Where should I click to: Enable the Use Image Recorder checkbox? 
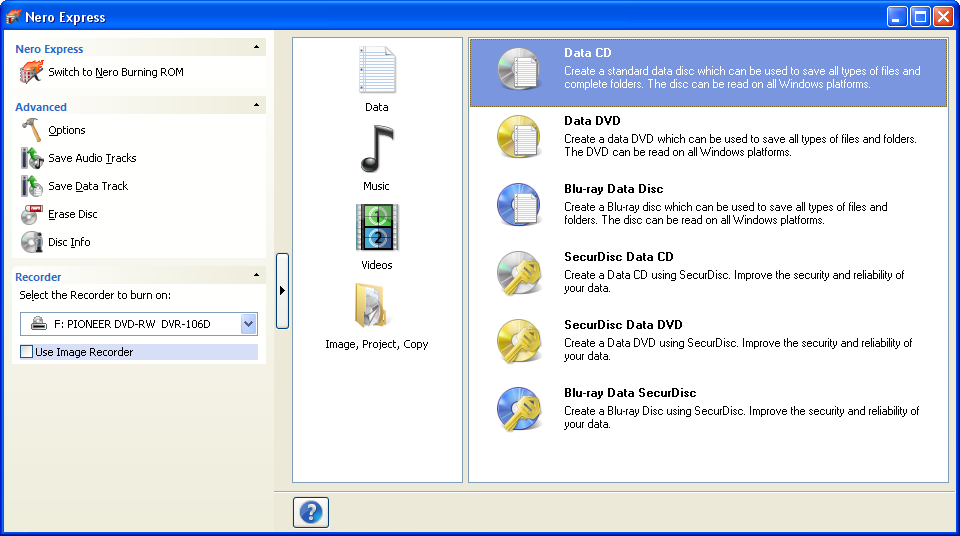26,352
